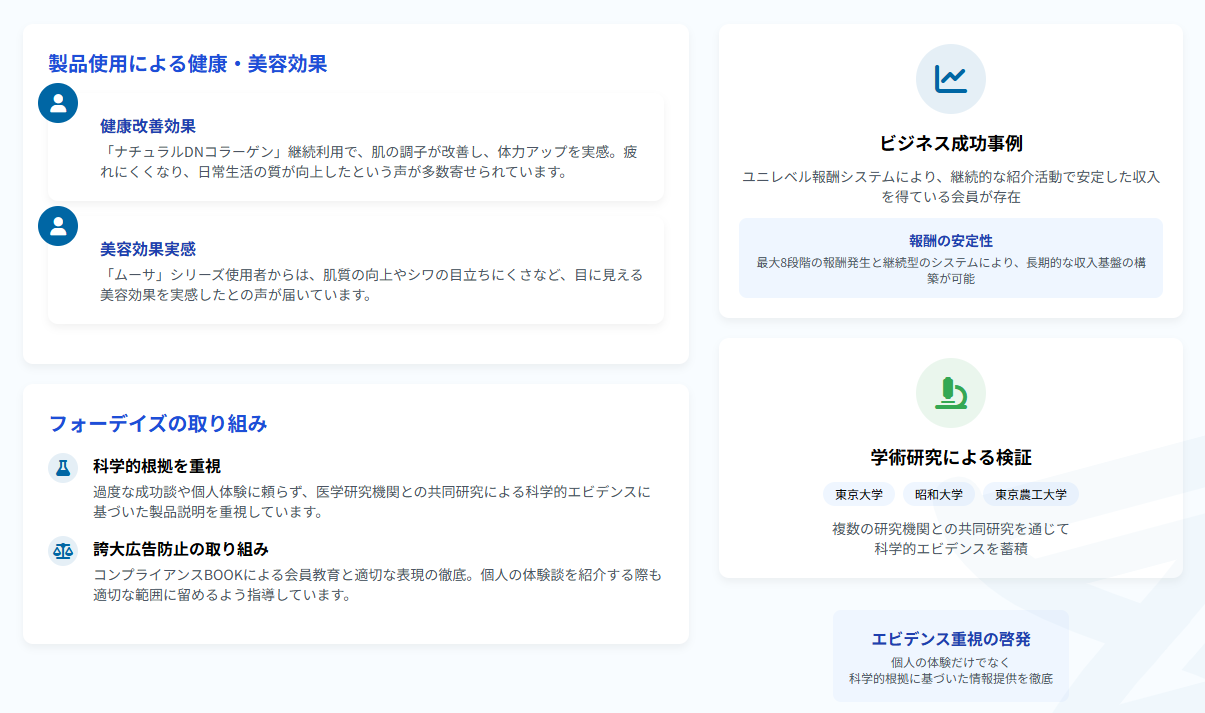
Task: Click the paragraph starting 過度な成功談や個人体験
Action: click(372, 502)
